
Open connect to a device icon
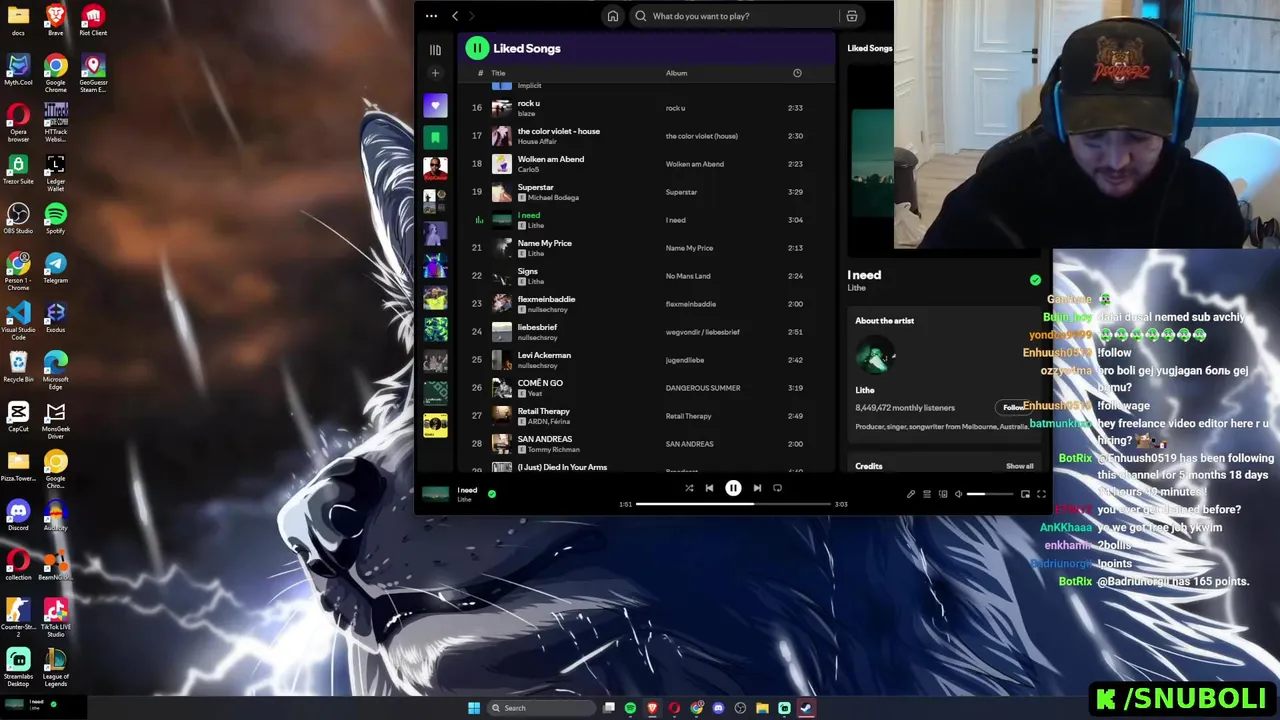pos(942,494)
